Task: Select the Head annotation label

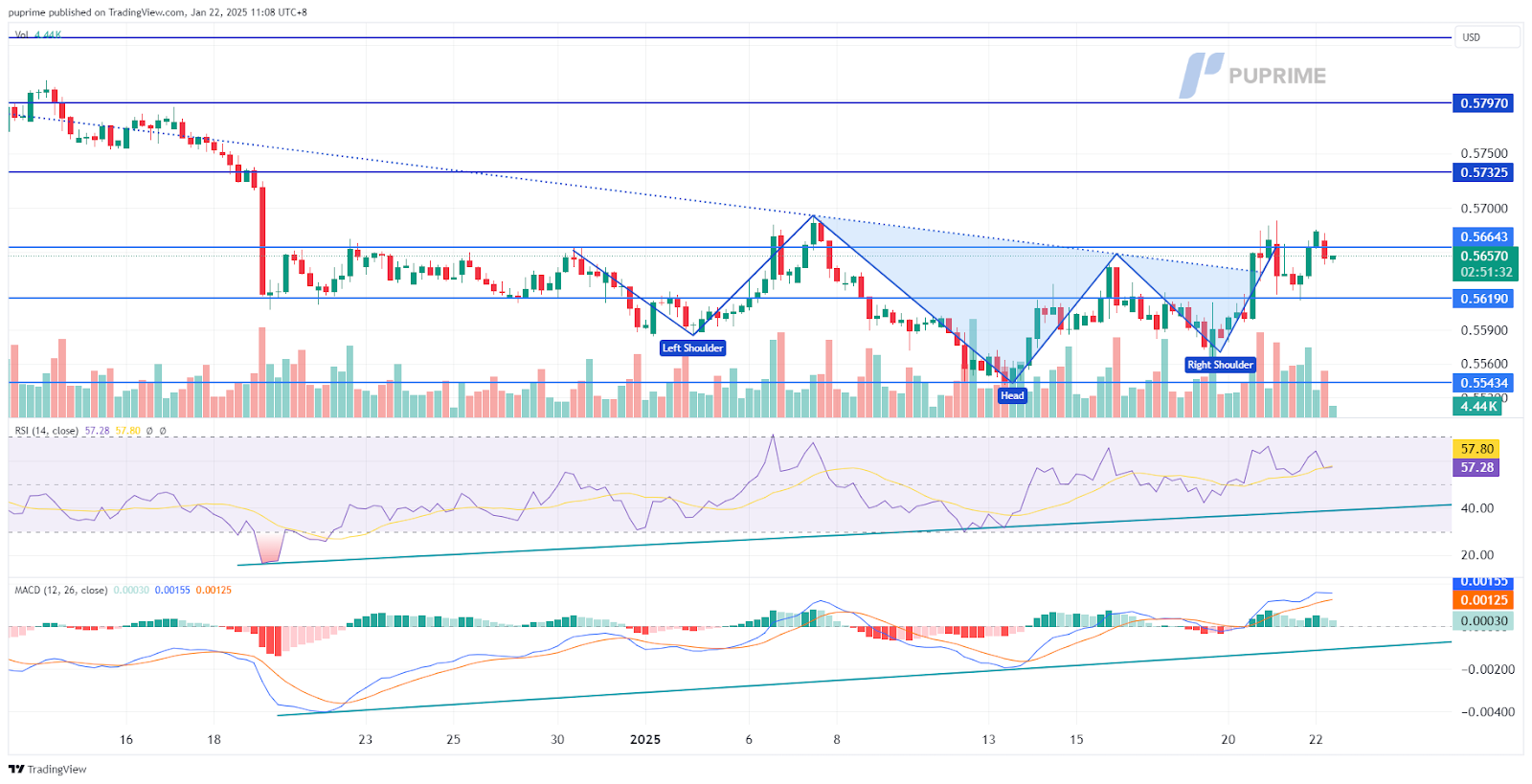Action: coord(1012,395)
